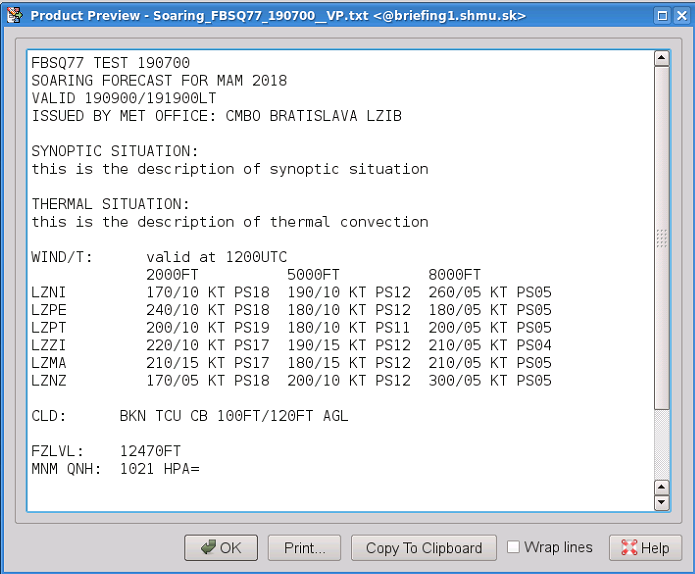Viewport: 695px width, 574px height.
Task: Copy text with Copy To Clipboard
Action: 424,548
